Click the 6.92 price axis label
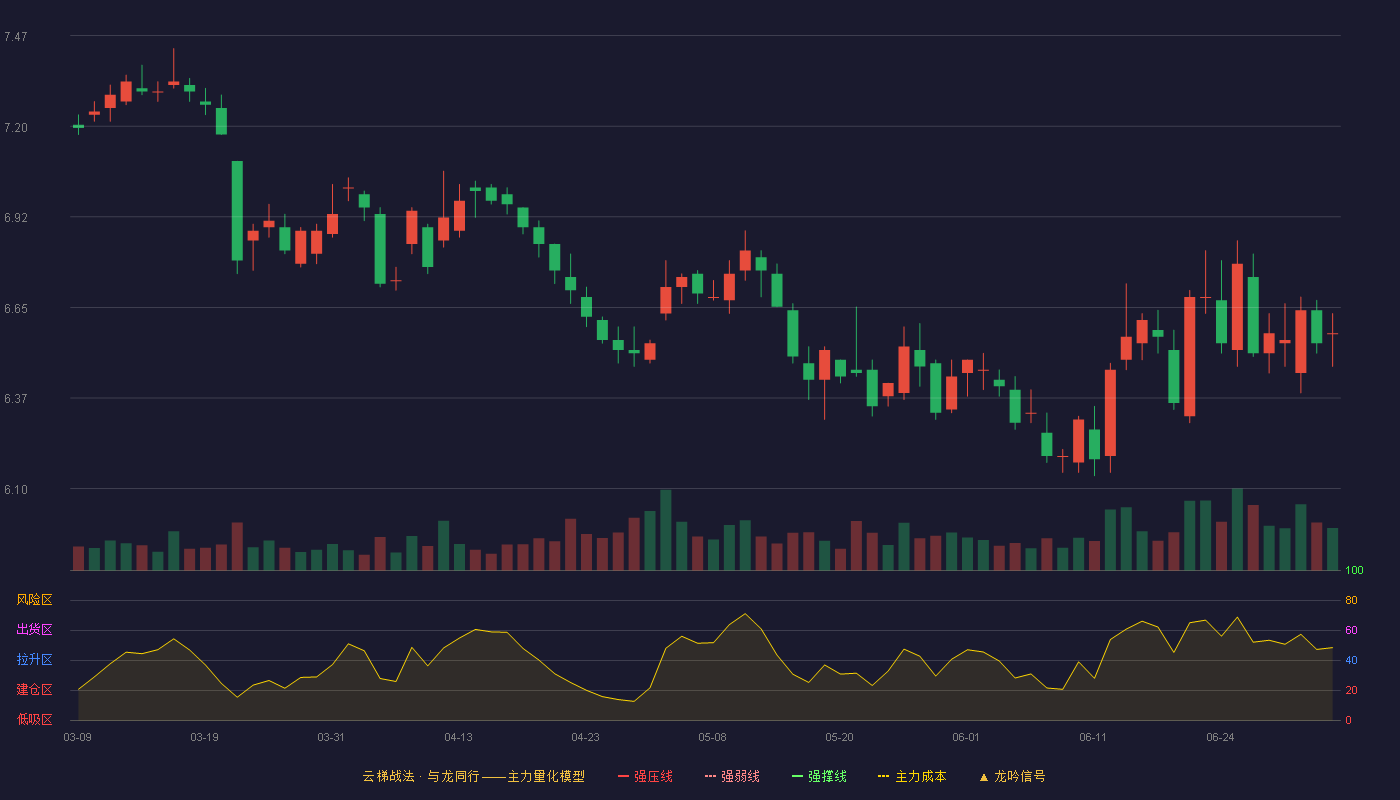The height and width of the screenshot is (800, 1400). click(15, 218)
